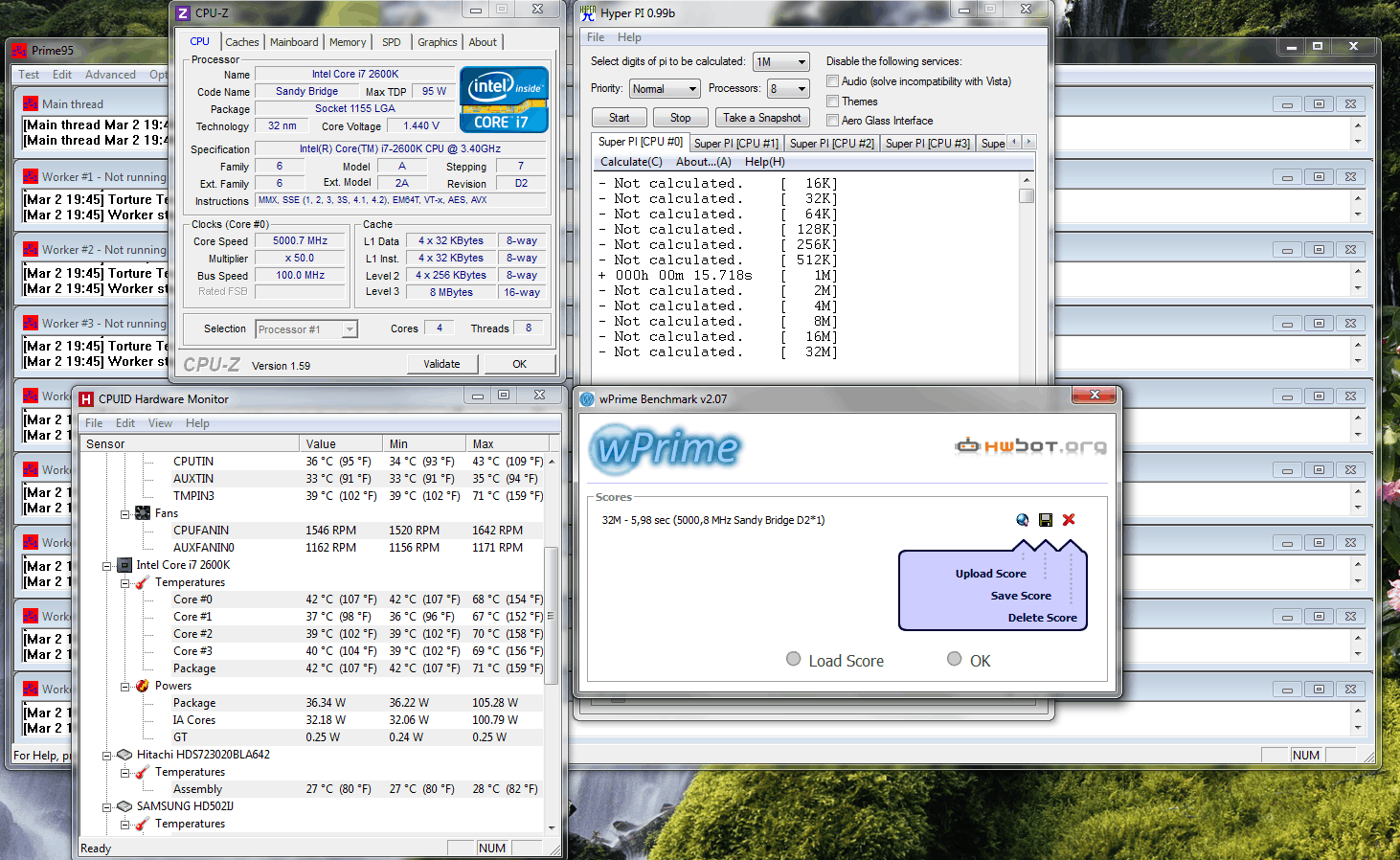Click the floppy disk save icon in wPrime
This screenshot has height=860, width=1400.
pos(1046,520)
